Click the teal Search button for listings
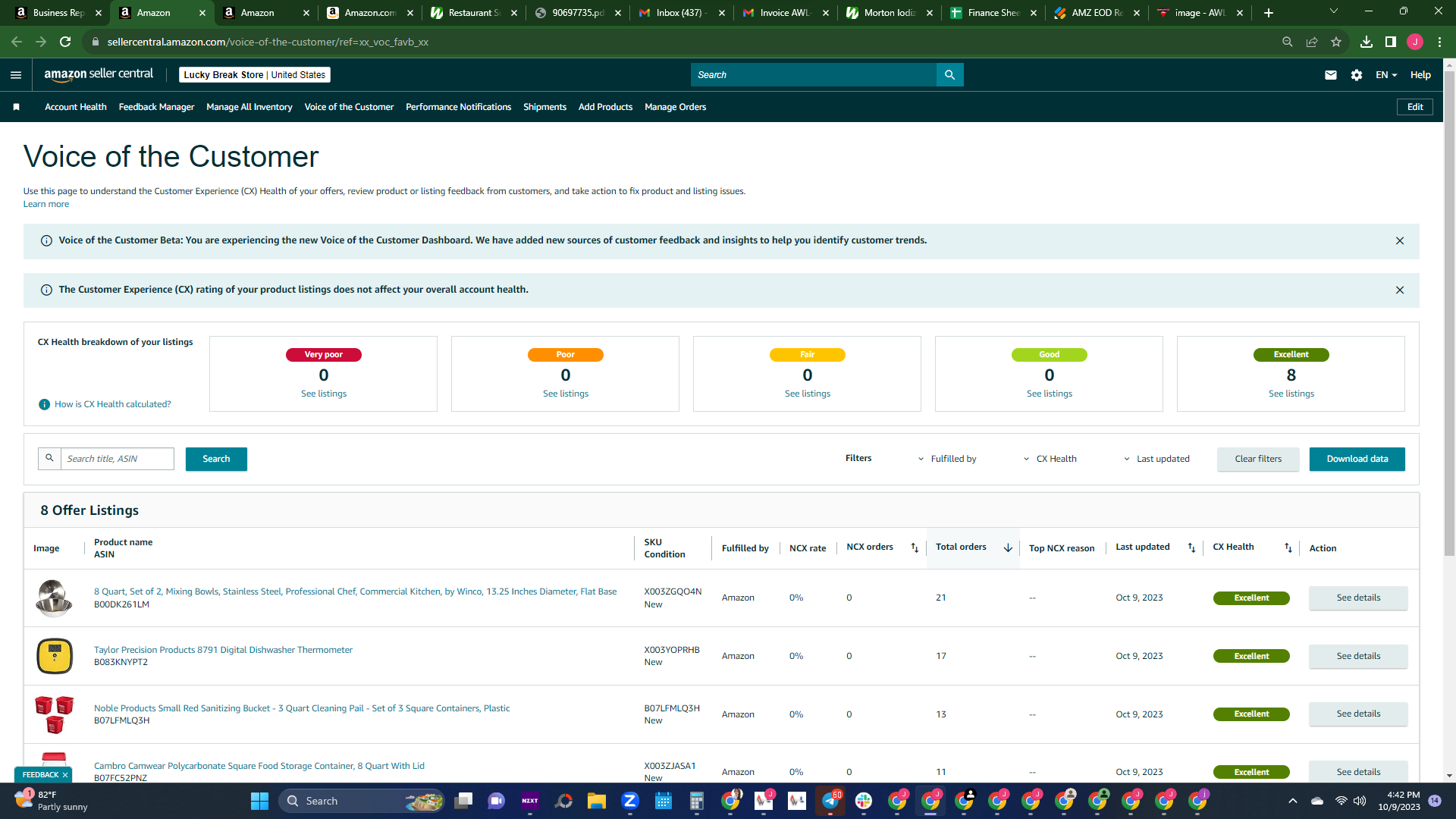Screen dimensions: 1456x819 216,459
